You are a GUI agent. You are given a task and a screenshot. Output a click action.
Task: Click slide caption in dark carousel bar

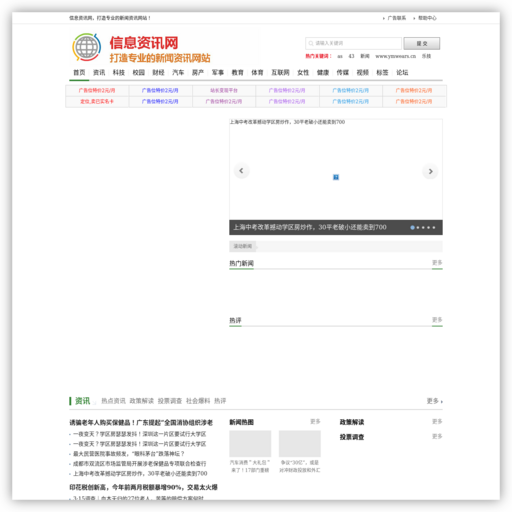(310, 227)
